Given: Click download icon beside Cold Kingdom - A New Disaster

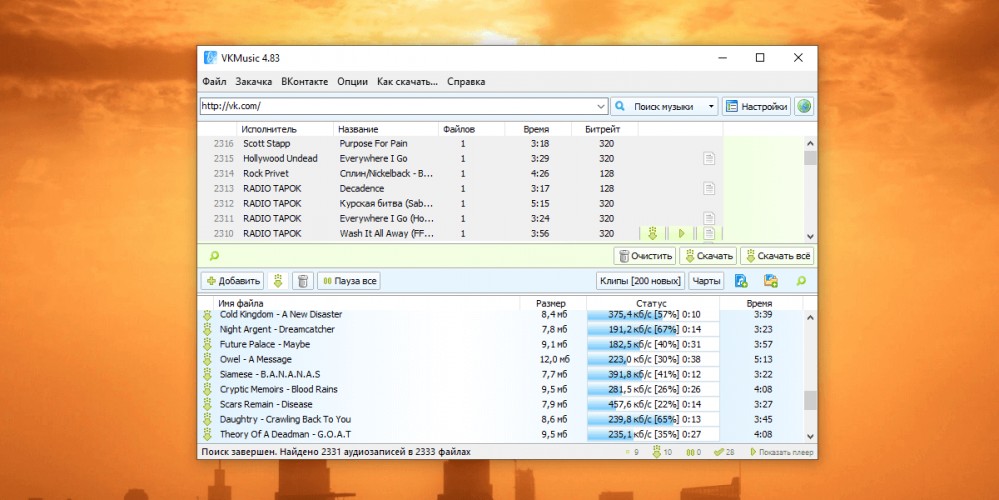Looking at the screenshot, I should pos(207,315).
